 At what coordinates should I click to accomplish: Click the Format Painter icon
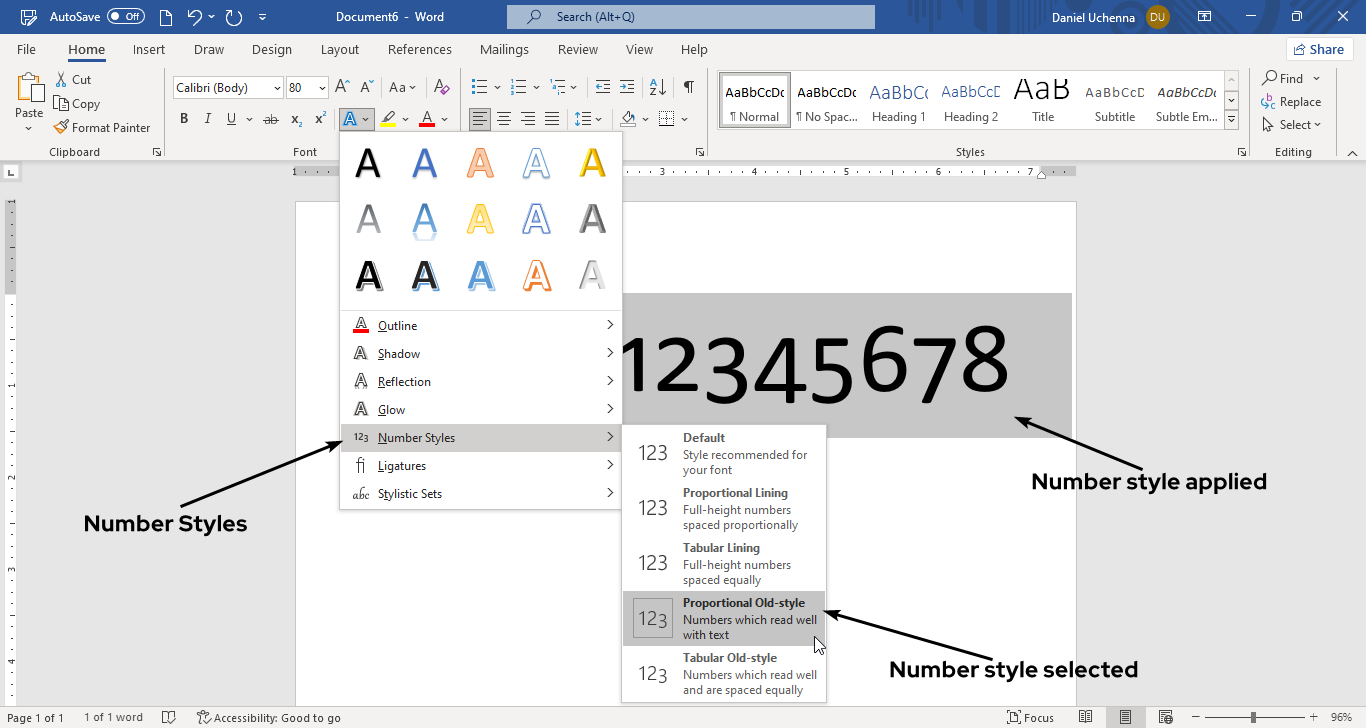click(x=62, y=128)
